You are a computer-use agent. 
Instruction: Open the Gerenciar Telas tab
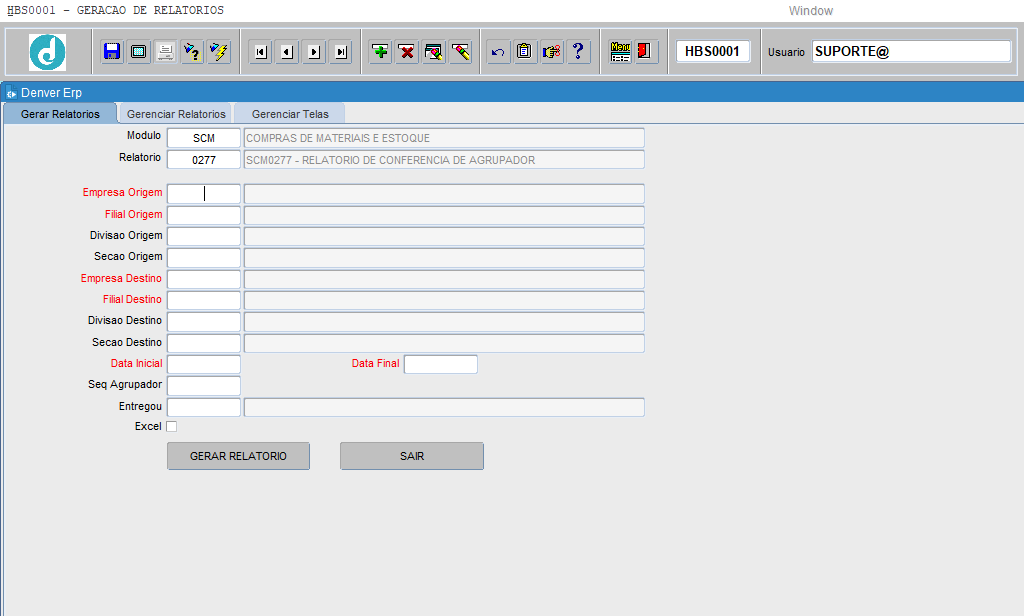290,114
